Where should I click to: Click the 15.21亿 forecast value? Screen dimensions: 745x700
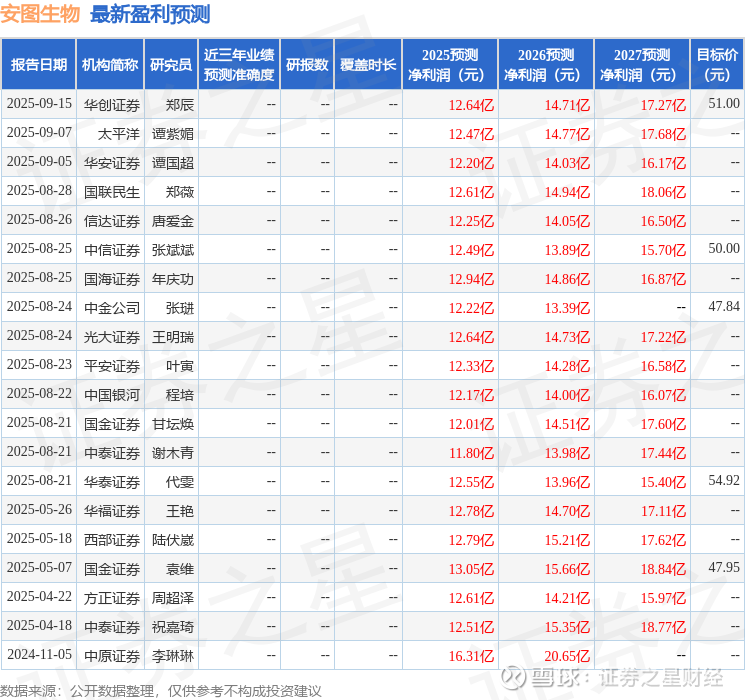[567, 540]
